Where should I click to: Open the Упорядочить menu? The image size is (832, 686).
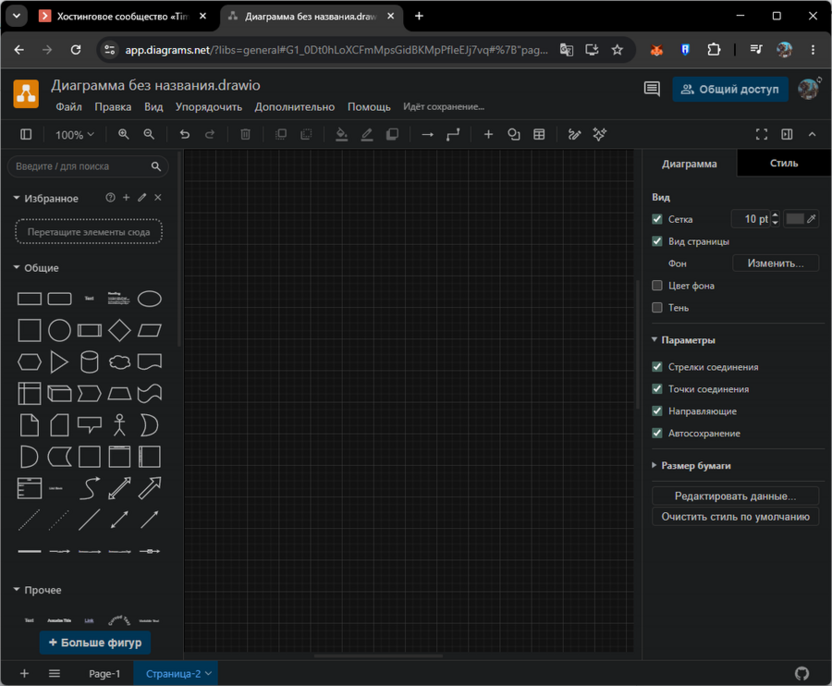coord(209,107)
